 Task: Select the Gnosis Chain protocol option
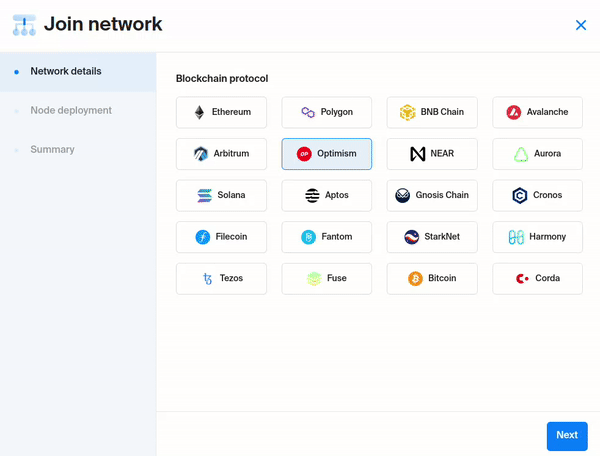[x=432, y=195]
